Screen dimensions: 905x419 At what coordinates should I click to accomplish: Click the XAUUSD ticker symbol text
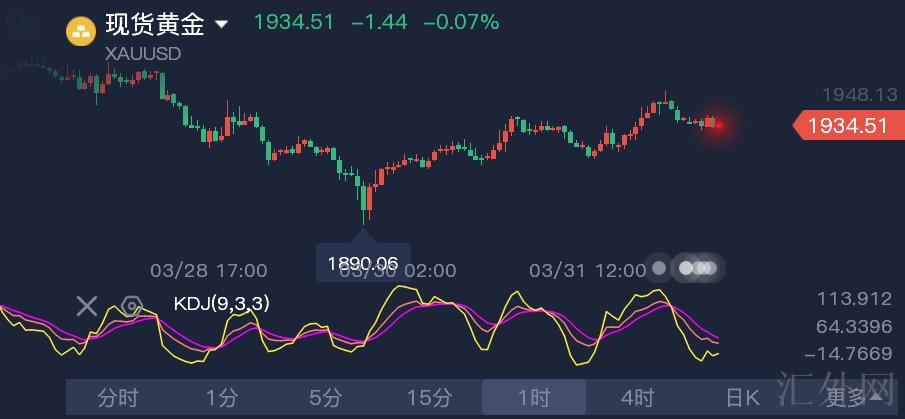coord(143,54)
